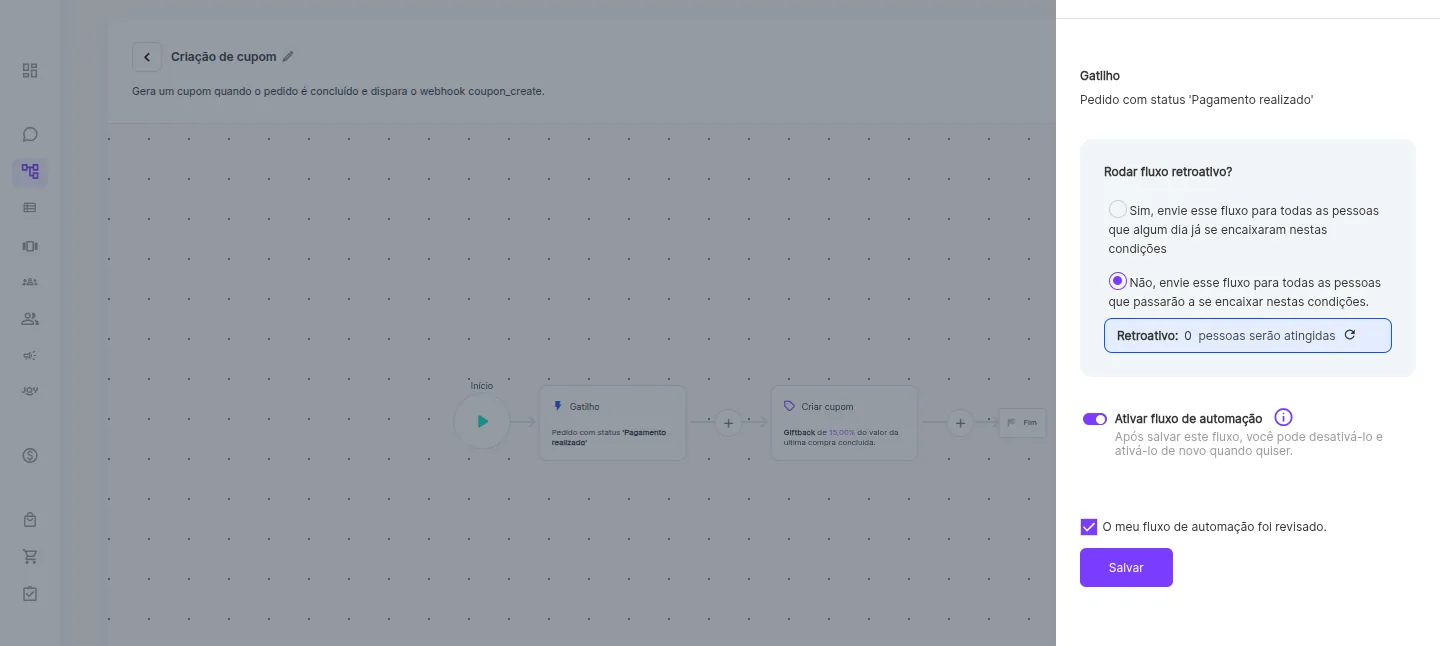Click the flow description mentioning coupon_create webhook

pyautogui.click(x=338, y=91)
